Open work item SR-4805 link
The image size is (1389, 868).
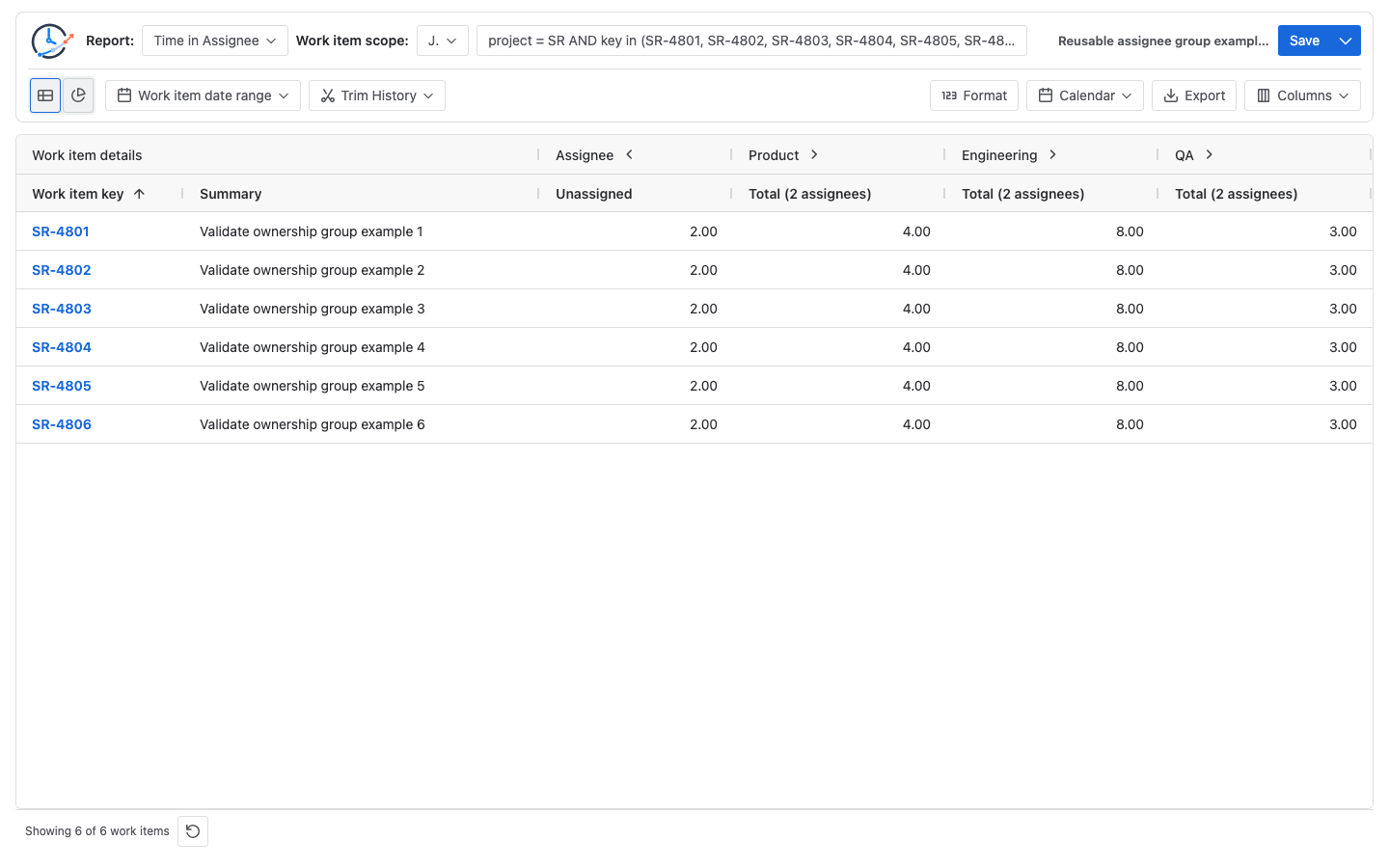tap(62, 386)
